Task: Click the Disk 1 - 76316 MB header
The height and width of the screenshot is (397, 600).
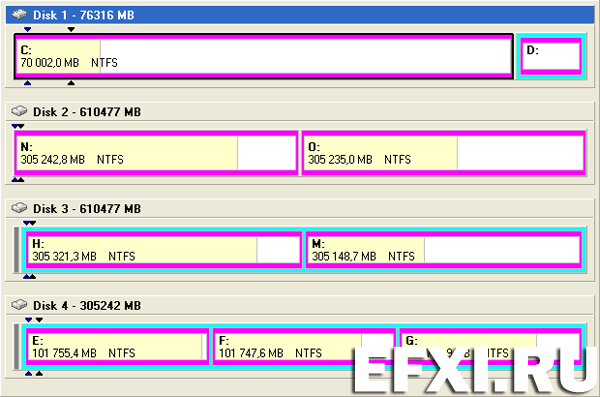Action: 300,15
